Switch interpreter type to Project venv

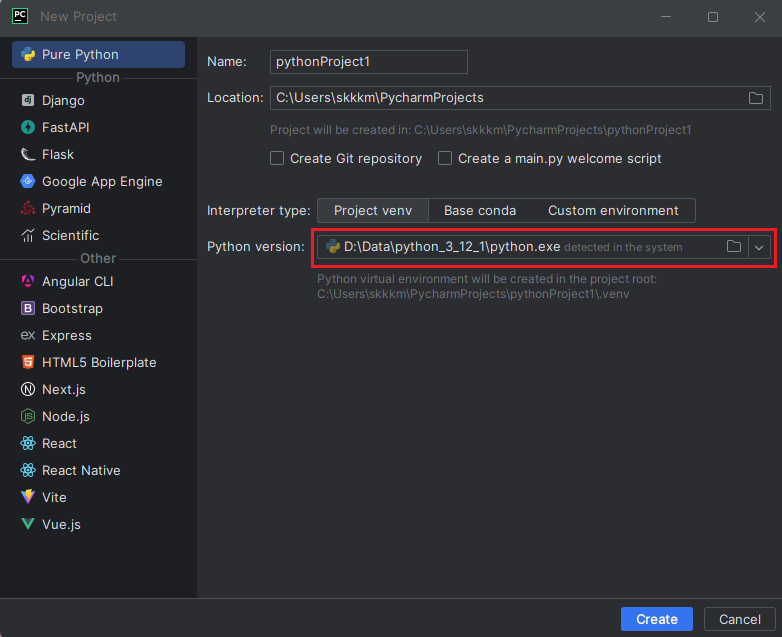click(373, 211)
